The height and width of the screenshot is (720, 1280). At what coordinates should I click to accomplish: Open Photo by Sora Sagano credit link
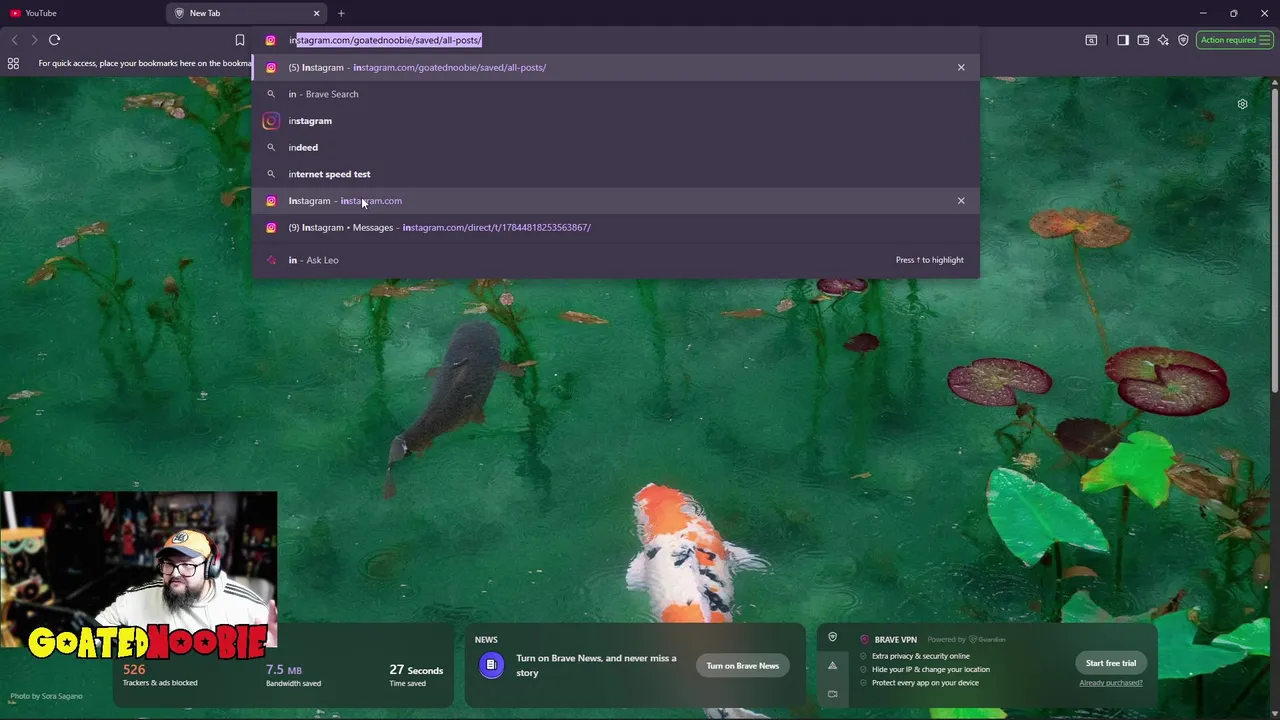point(46,696)
